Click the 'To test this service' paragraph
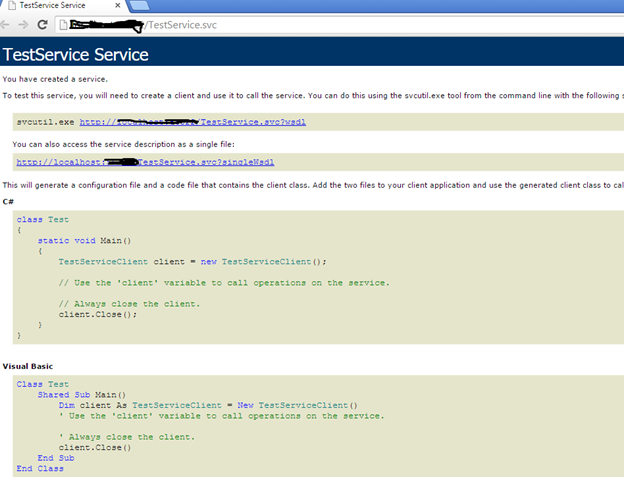Image resolution: width=624 pixels, height=477 pixels. click(313, 95)
